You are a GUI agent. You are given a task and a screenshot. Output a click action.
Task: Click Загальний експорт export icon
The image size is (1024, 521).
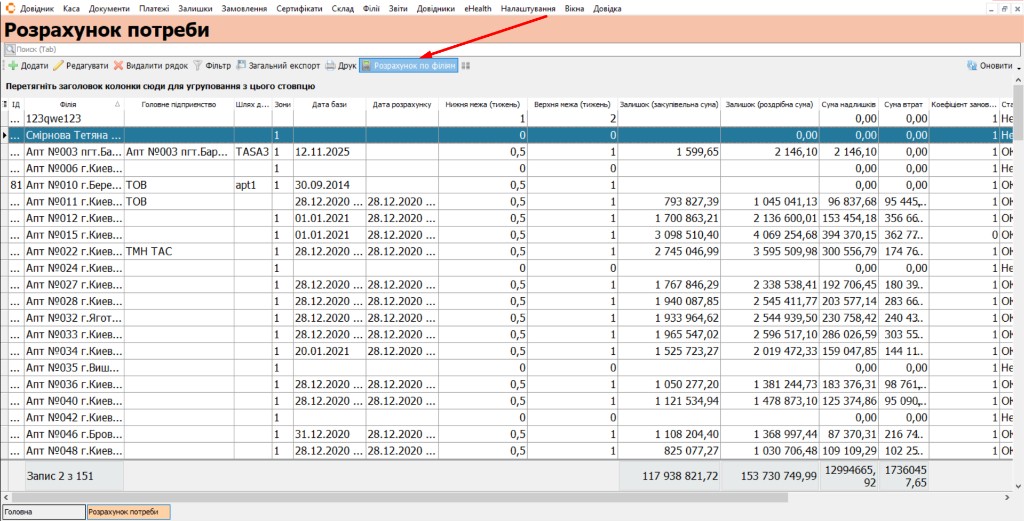[x=242, y=66]
